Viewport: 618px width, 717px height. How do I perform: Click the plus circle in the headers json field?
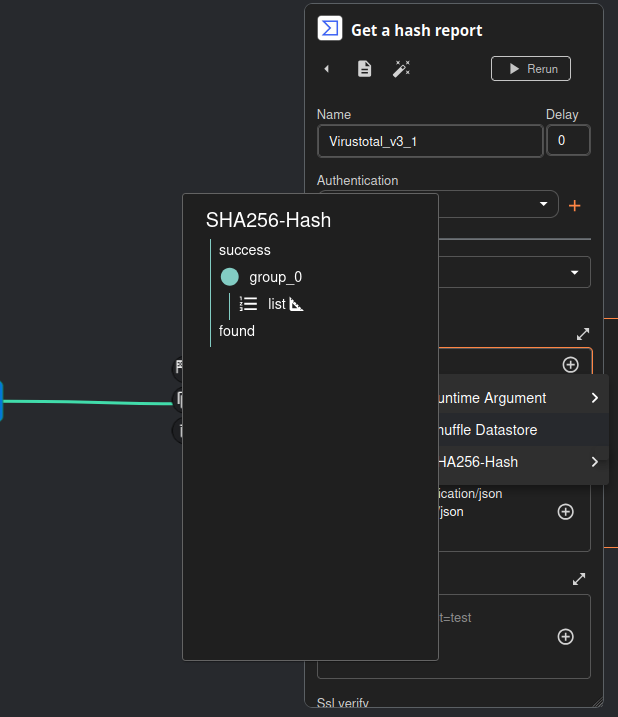(x=565, y=512)
